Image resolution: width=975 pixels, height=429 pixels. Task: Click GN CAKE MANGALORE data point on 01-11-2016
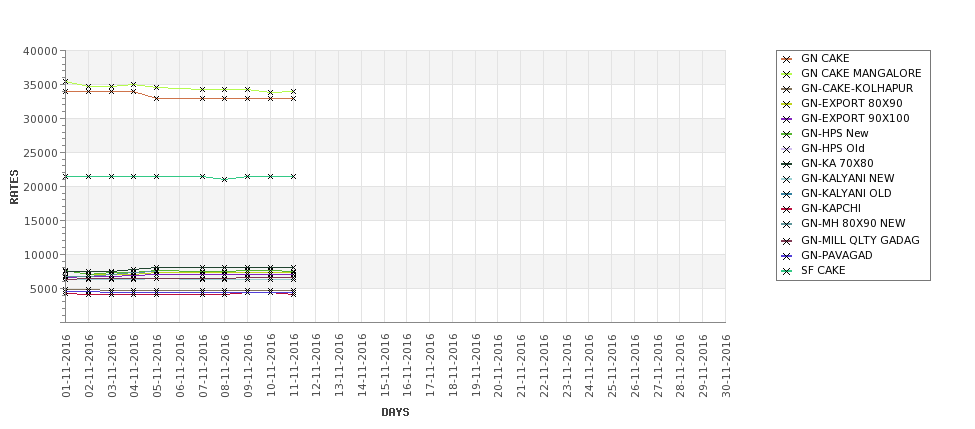[x=65, y=81]
